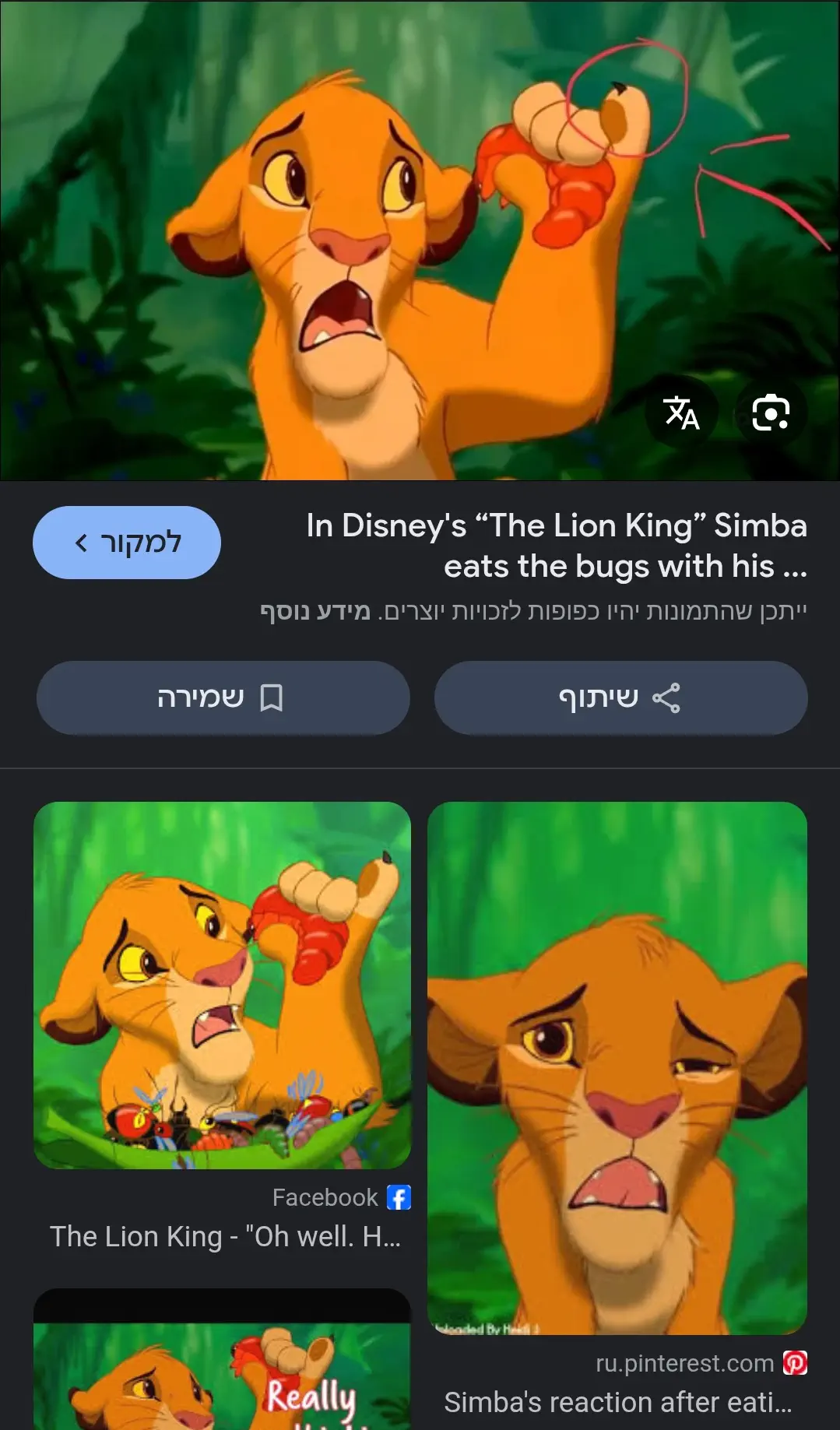The height and width of the screenshot is (1430, 840).
Task: Open Google Lens camera search icon
Action: coord(771,412)
